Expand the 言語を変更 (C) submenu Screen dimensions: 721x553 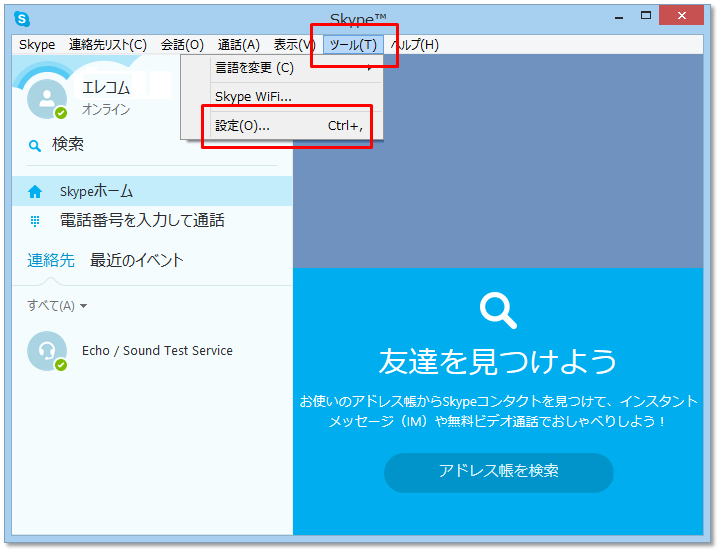[x=296, y=68]
